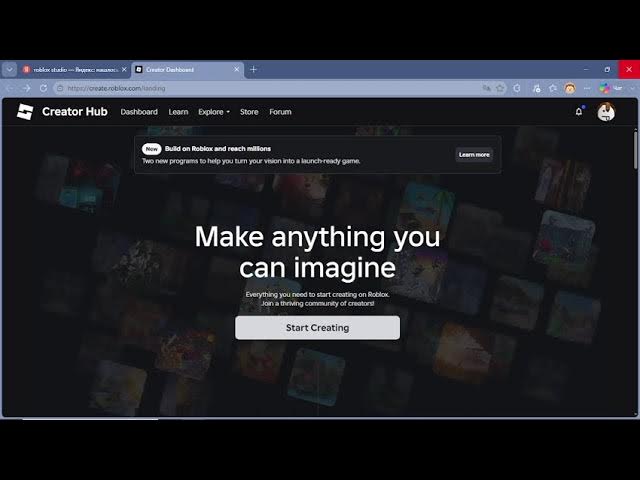Open the browser profile avatar
The image size is (640, 480).
click(570, 88)
